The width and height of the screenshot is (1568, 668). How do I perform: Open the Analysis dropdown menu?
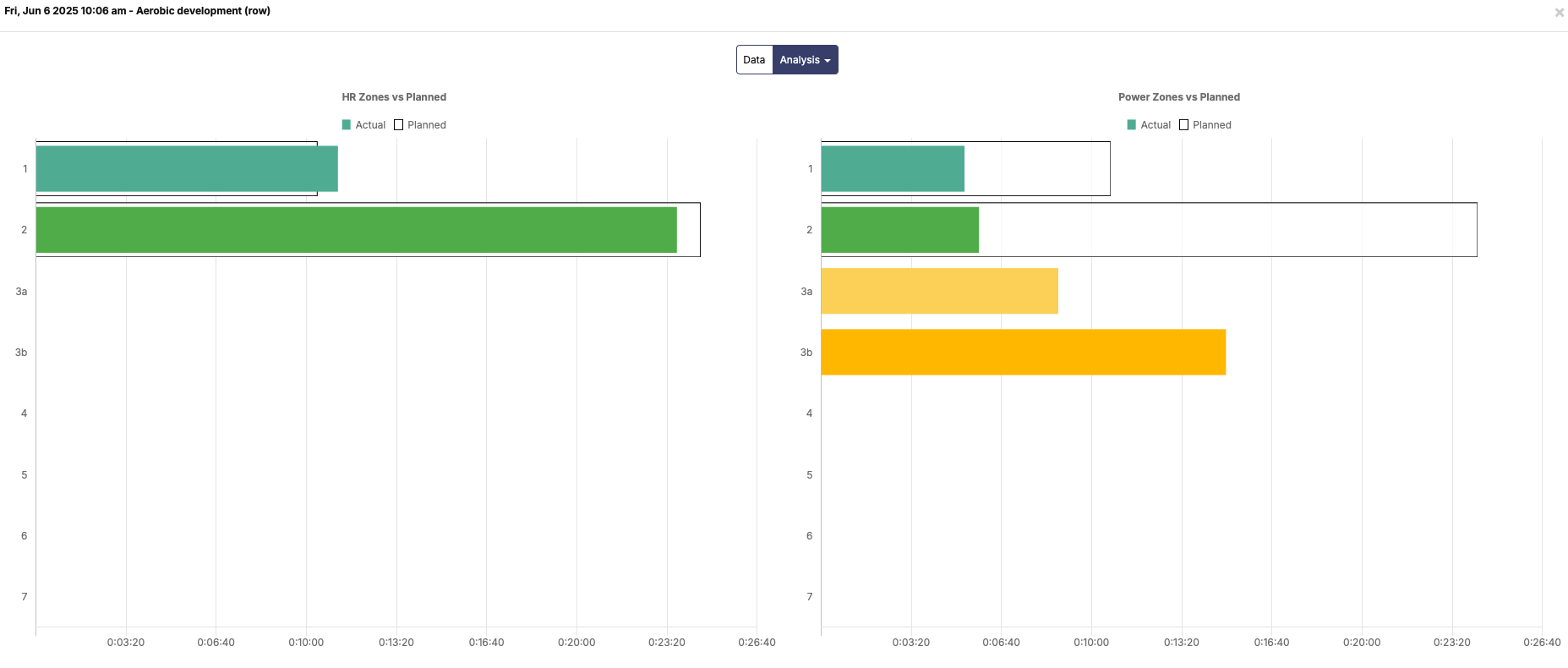tap(799, 60)
